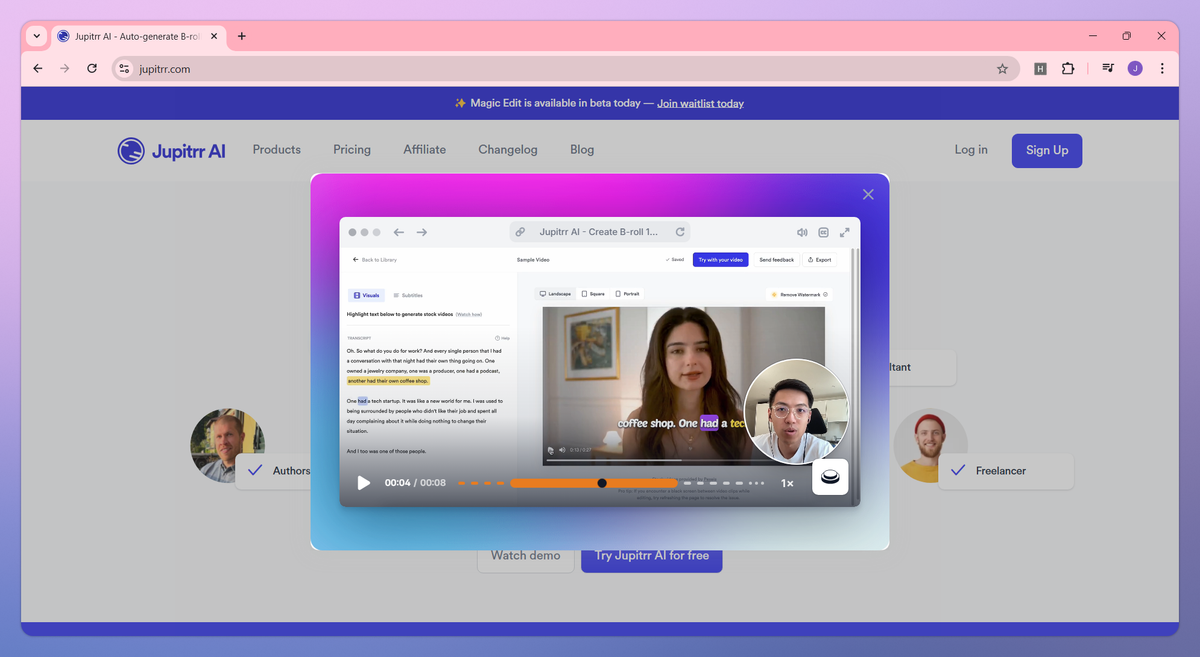This screenshot has width=1200, height=657.
Task: Click back arrow in demo player header
Action: [398, 232]
